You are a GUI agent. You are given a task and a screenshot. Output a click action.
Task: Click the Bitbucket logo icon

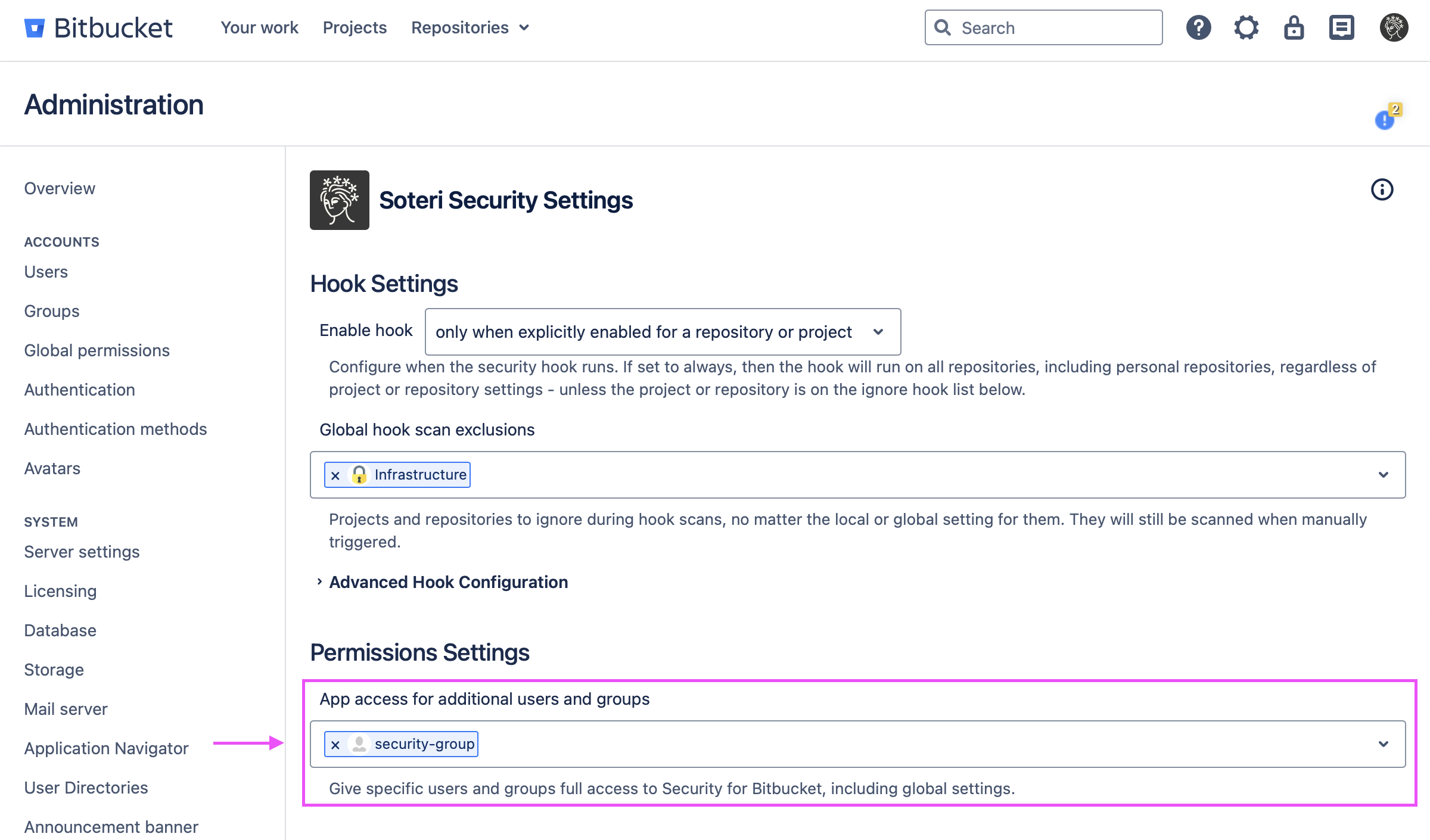click(x=35, y=28)
